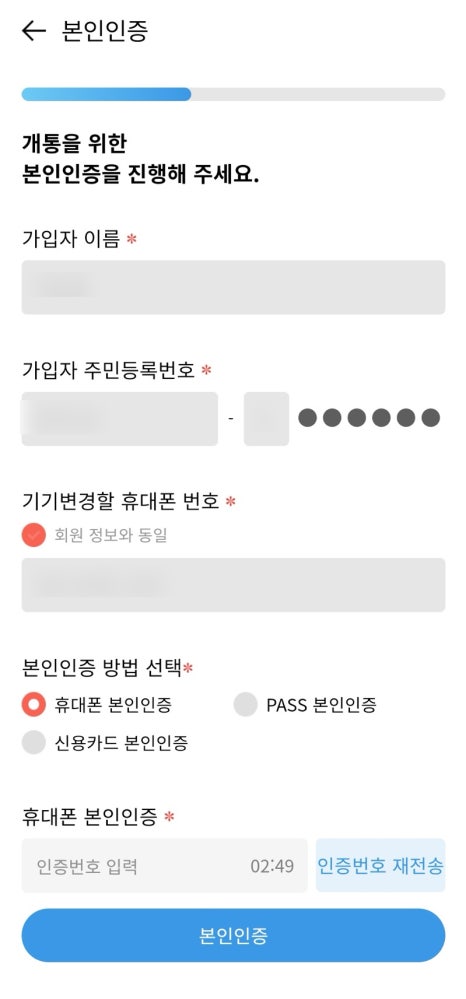The image size is (466, 999).
Task: Click the 인증번호 입력 field
Action: coord(164,865)
